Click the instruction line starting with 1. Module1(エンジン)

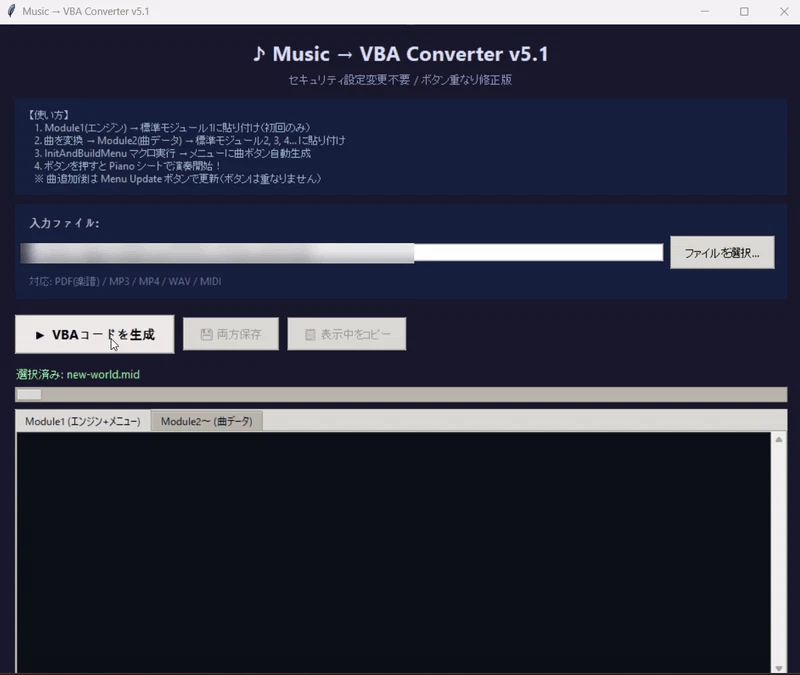172,128
